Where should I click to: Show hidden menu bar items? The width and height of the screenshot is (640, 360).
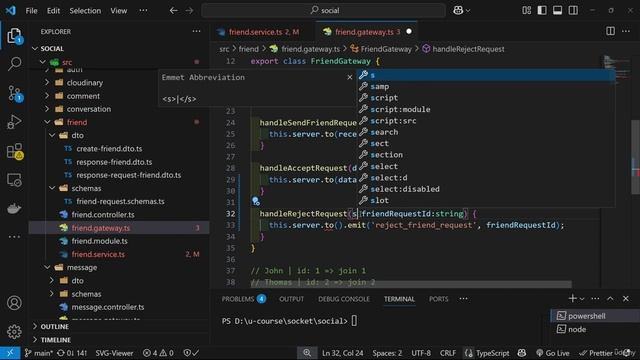143,11
